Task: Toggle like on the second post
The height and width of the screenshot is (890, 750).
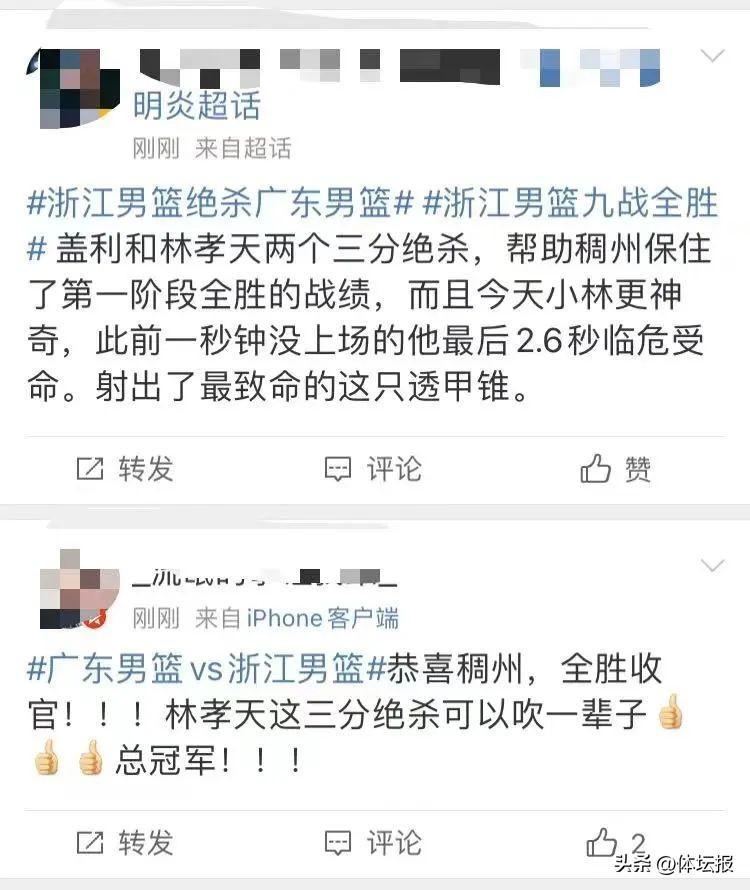Action: [x=601, y=842]
